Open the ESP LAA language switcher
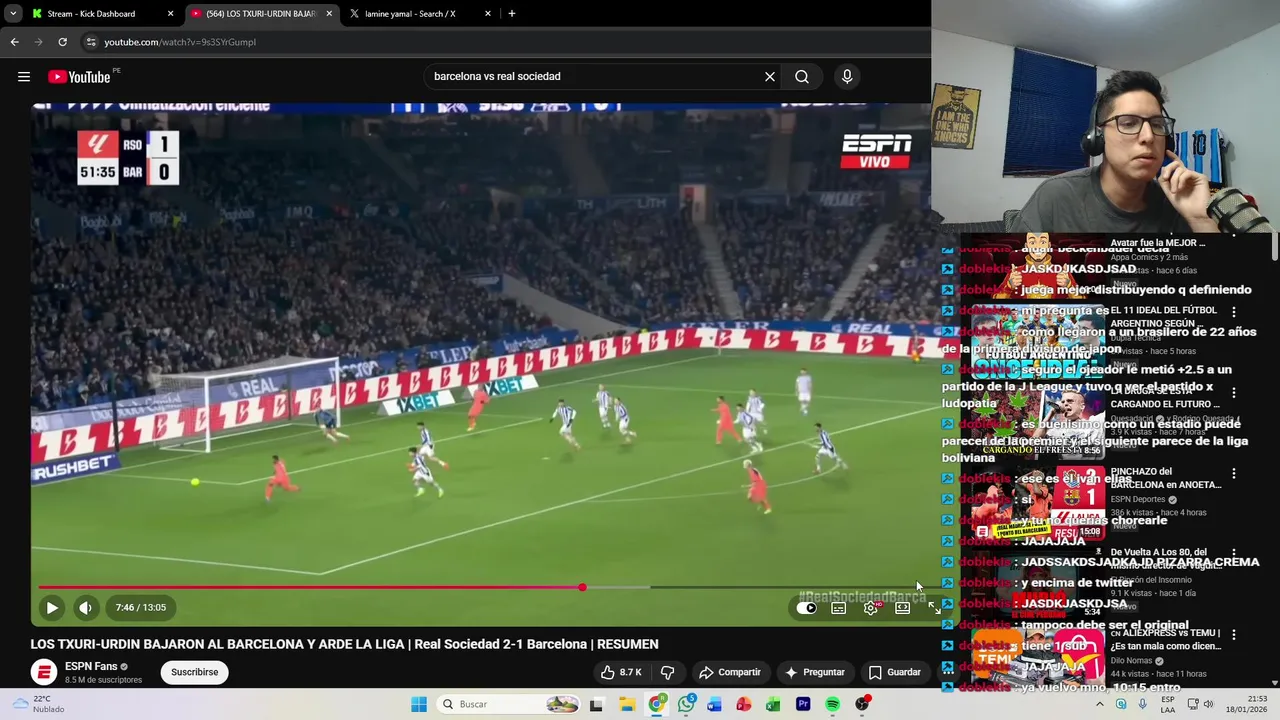The width and height of the screenshot is (1280, 720). pos(1168,704)
